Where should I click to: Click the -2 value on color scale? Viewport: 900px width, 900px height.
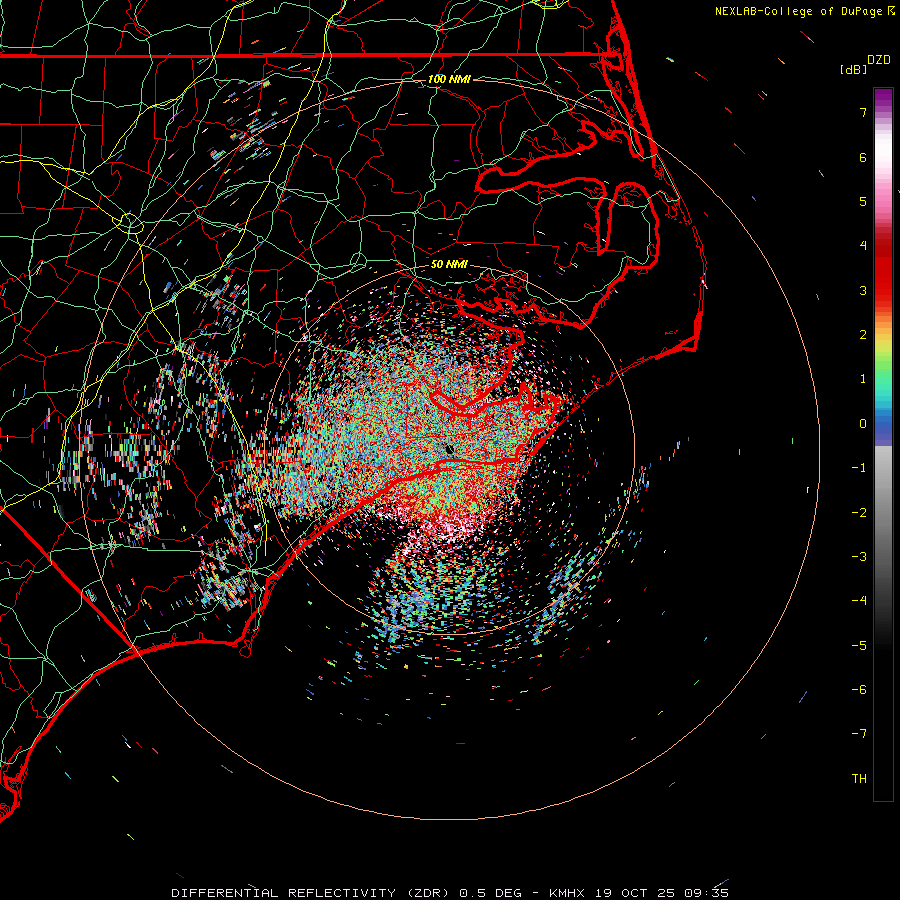click(859, 513)
